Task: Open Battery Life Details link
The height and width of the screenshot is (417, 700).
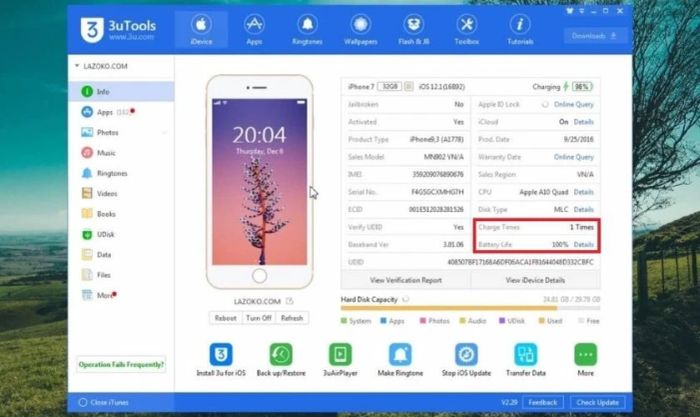Action: tap(583, 245)
